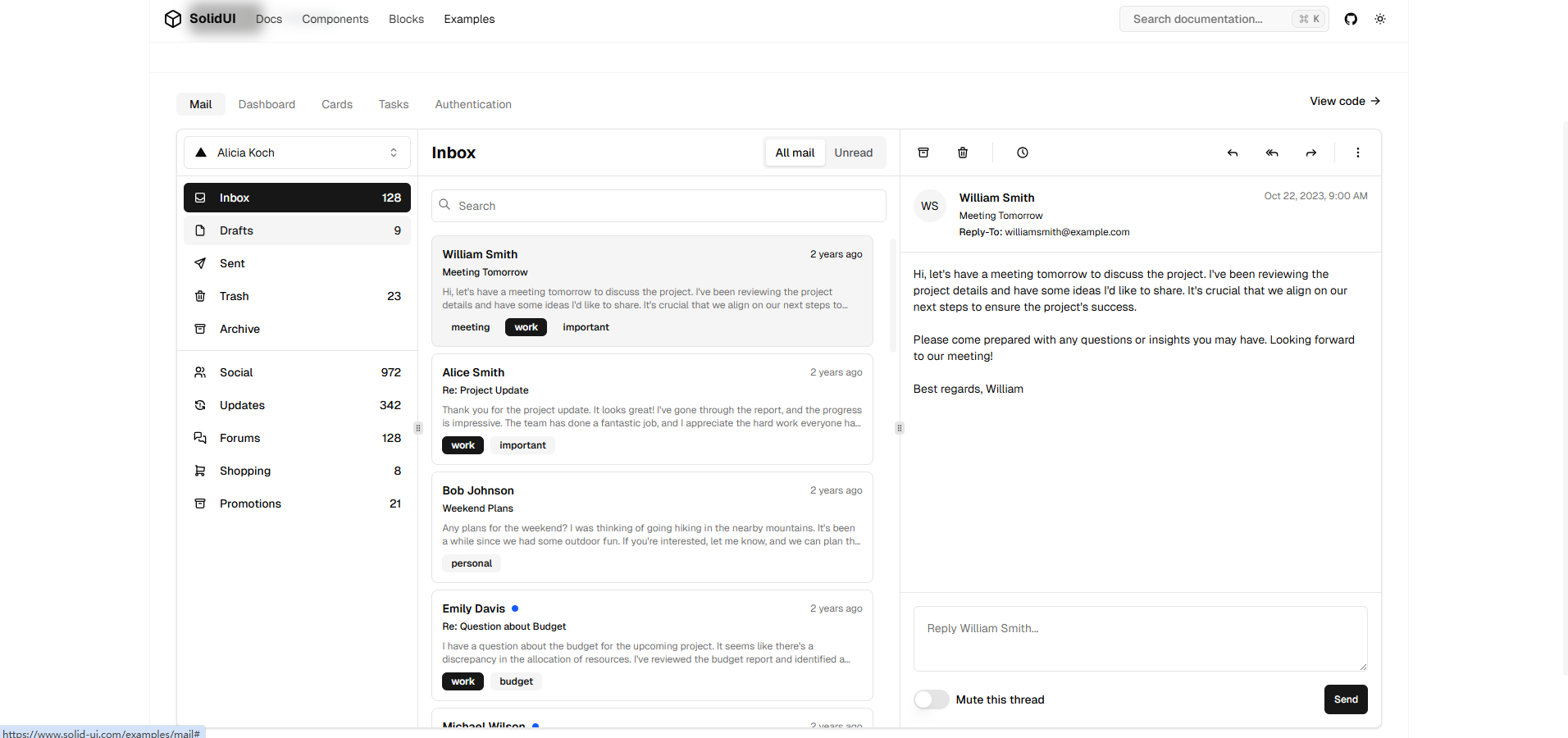This screenshot has height=738, width=1568.
Task: Open the more options vertical dots menu
Action: point(1358,153)
